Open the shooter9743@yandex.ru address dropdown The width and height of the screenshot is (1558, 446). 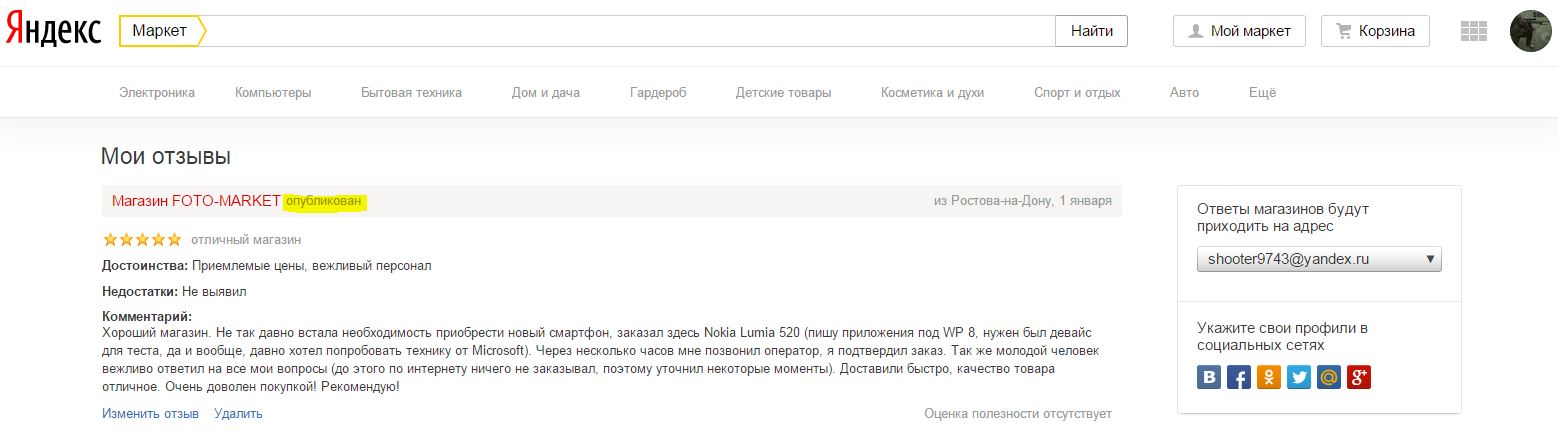(1319, 259)
